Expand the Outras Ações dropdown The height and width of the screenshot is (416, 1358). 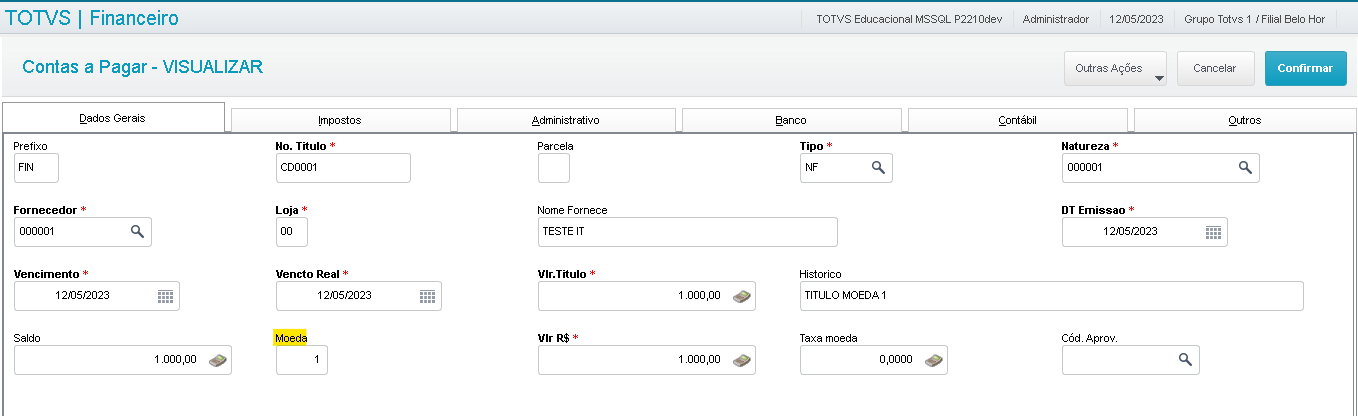tap(1115, 69)
